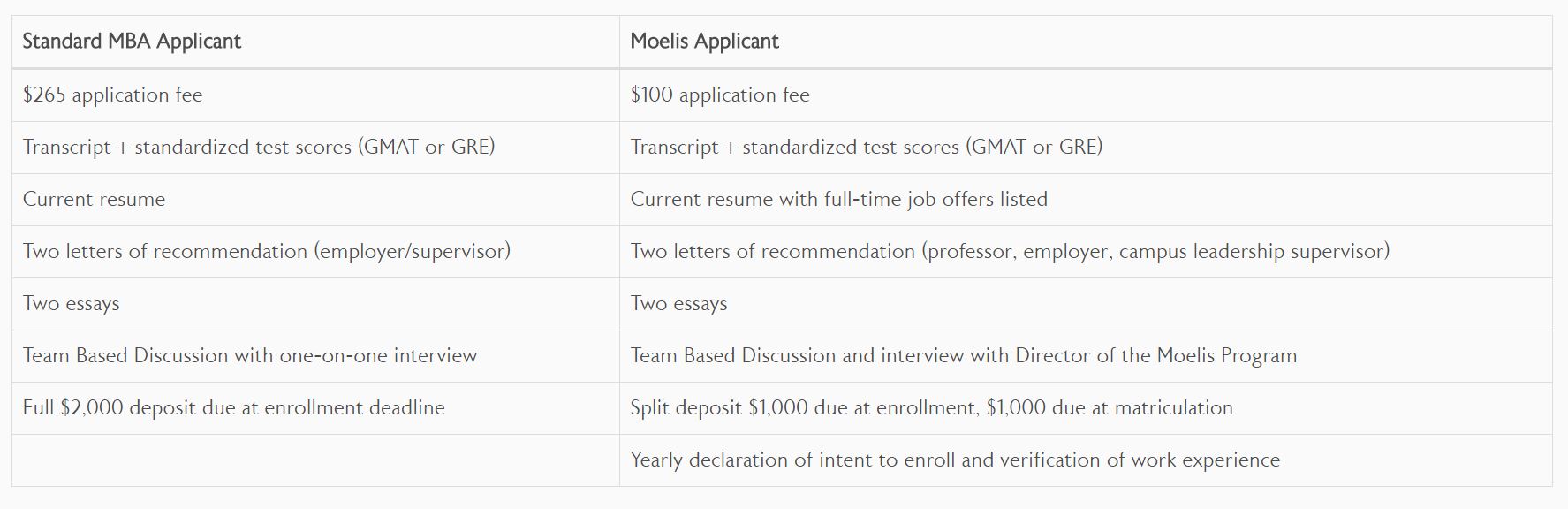This screenshot has height=509, width=1568.
Task: Click Transcript cell in Moelis Applicant column
Action: (866, 148)
